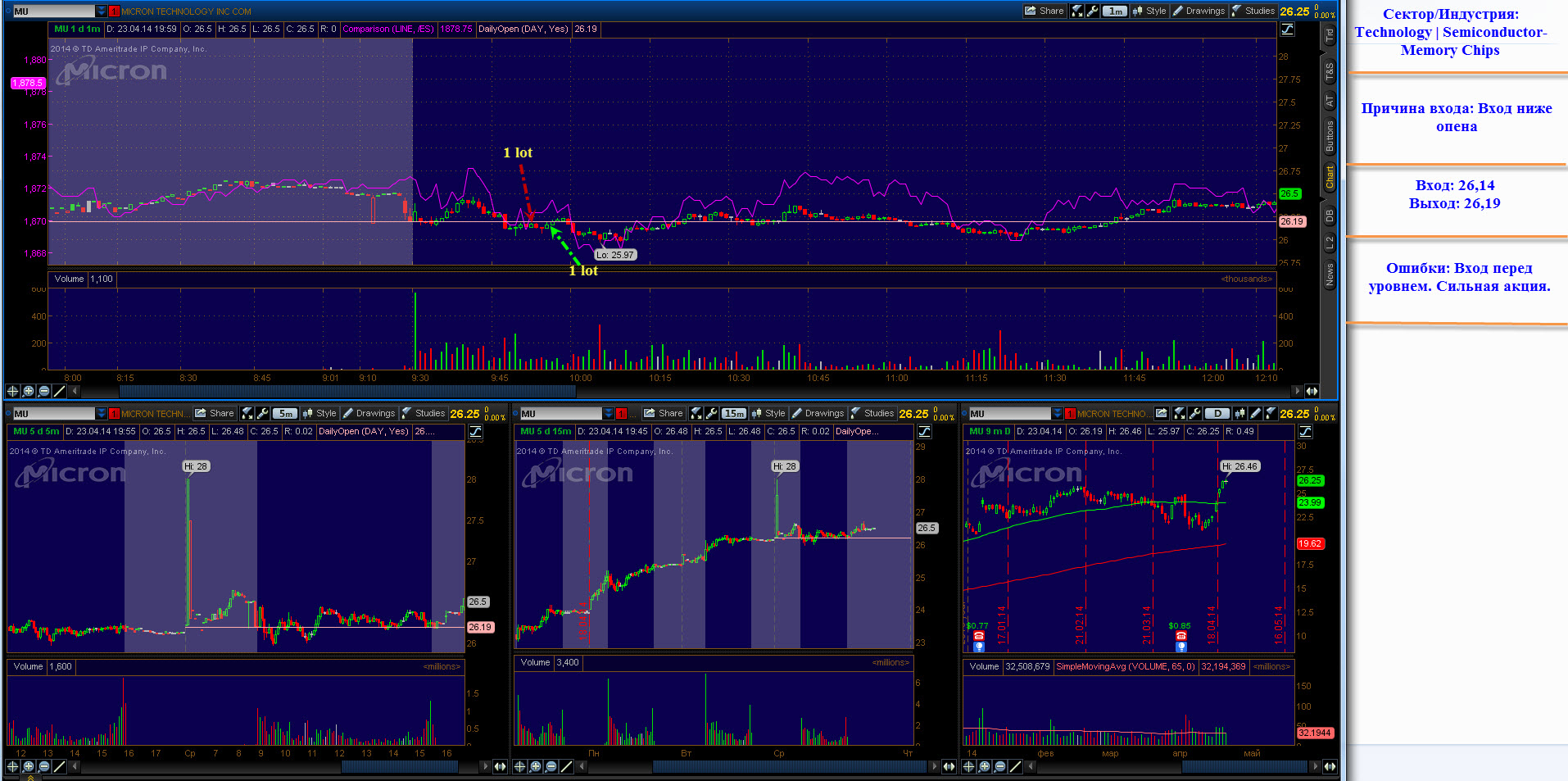Select pan crosshair tool under 1m chart

coord(12,391)
